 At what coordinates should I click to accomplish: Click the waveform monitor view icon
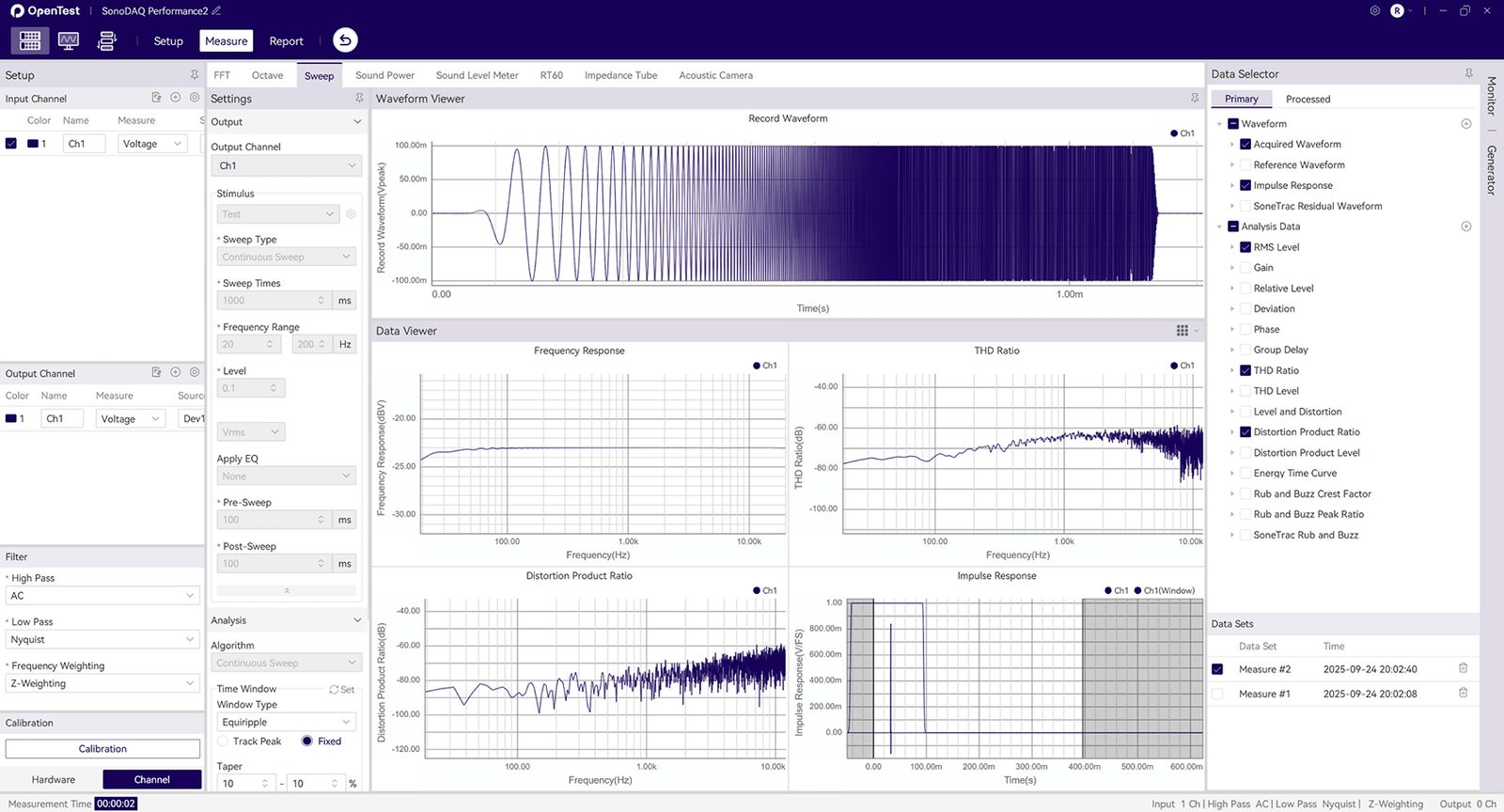(69, 40)
